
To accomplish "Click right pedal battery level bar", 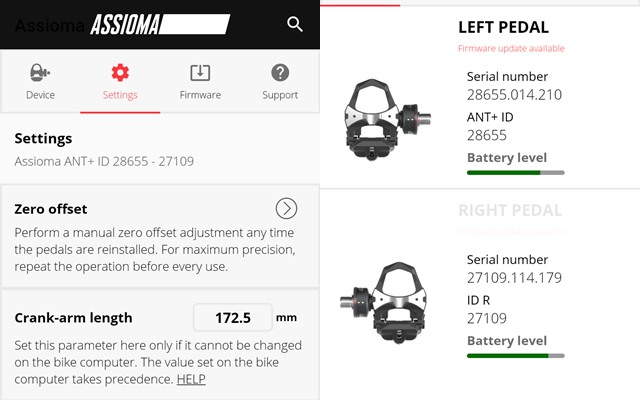I will 516,356.
